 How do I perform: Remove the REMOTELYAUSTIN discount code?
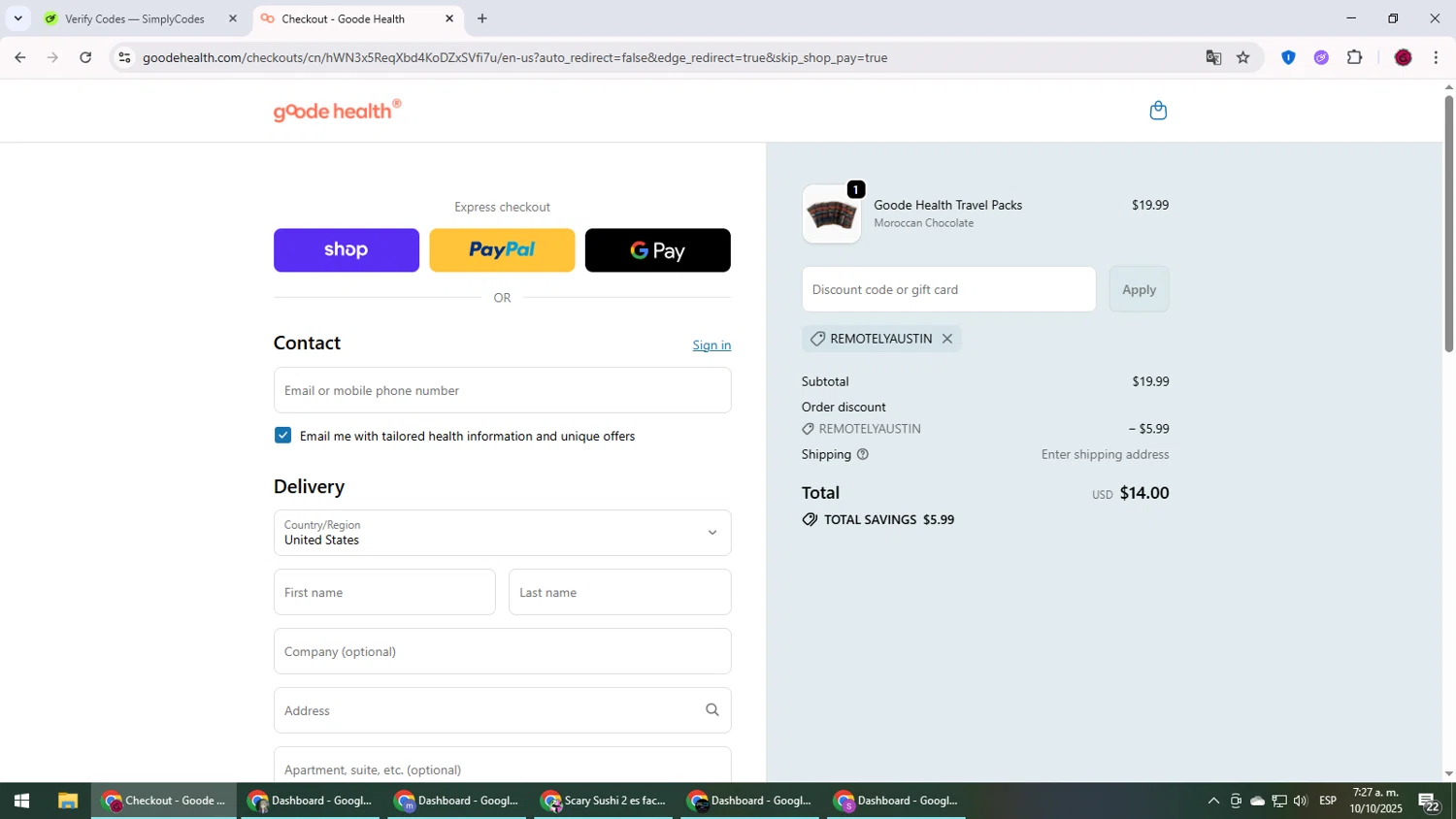[947, 339]
